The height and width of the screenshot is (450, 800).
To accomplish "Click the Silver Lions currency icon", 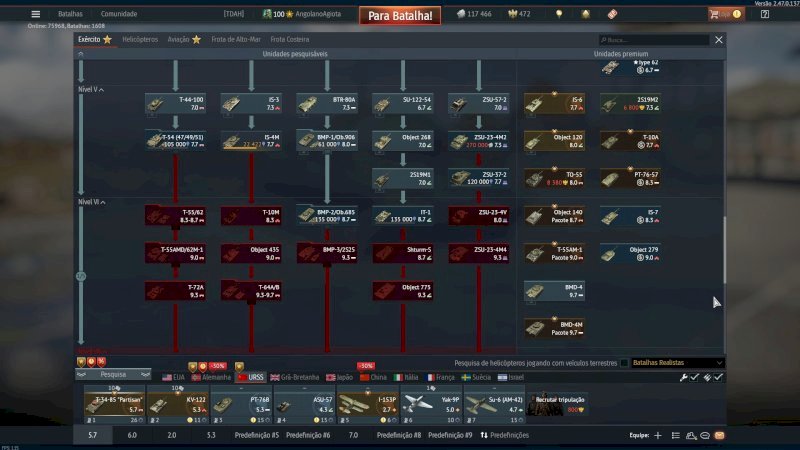I will pos(461,14).
